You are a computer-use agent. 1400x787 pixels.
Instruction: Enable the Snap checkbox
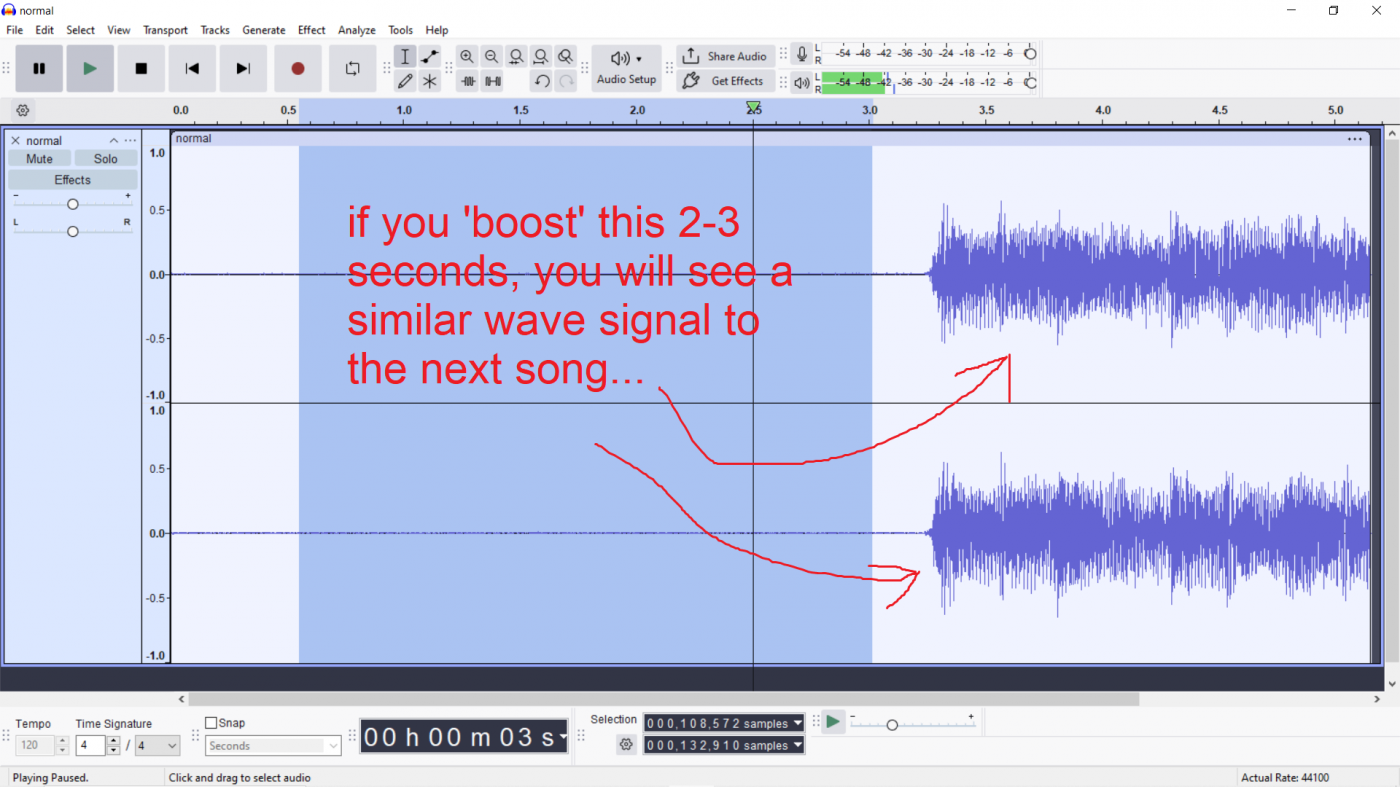211,723
